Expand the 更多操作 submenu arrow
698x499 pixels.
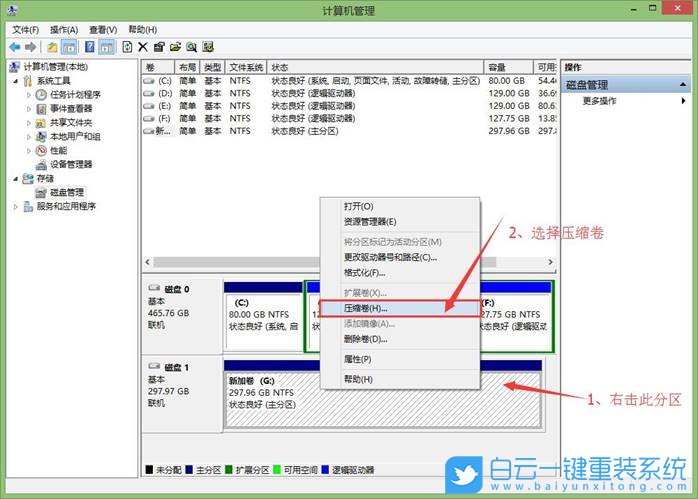pos(683,101)
